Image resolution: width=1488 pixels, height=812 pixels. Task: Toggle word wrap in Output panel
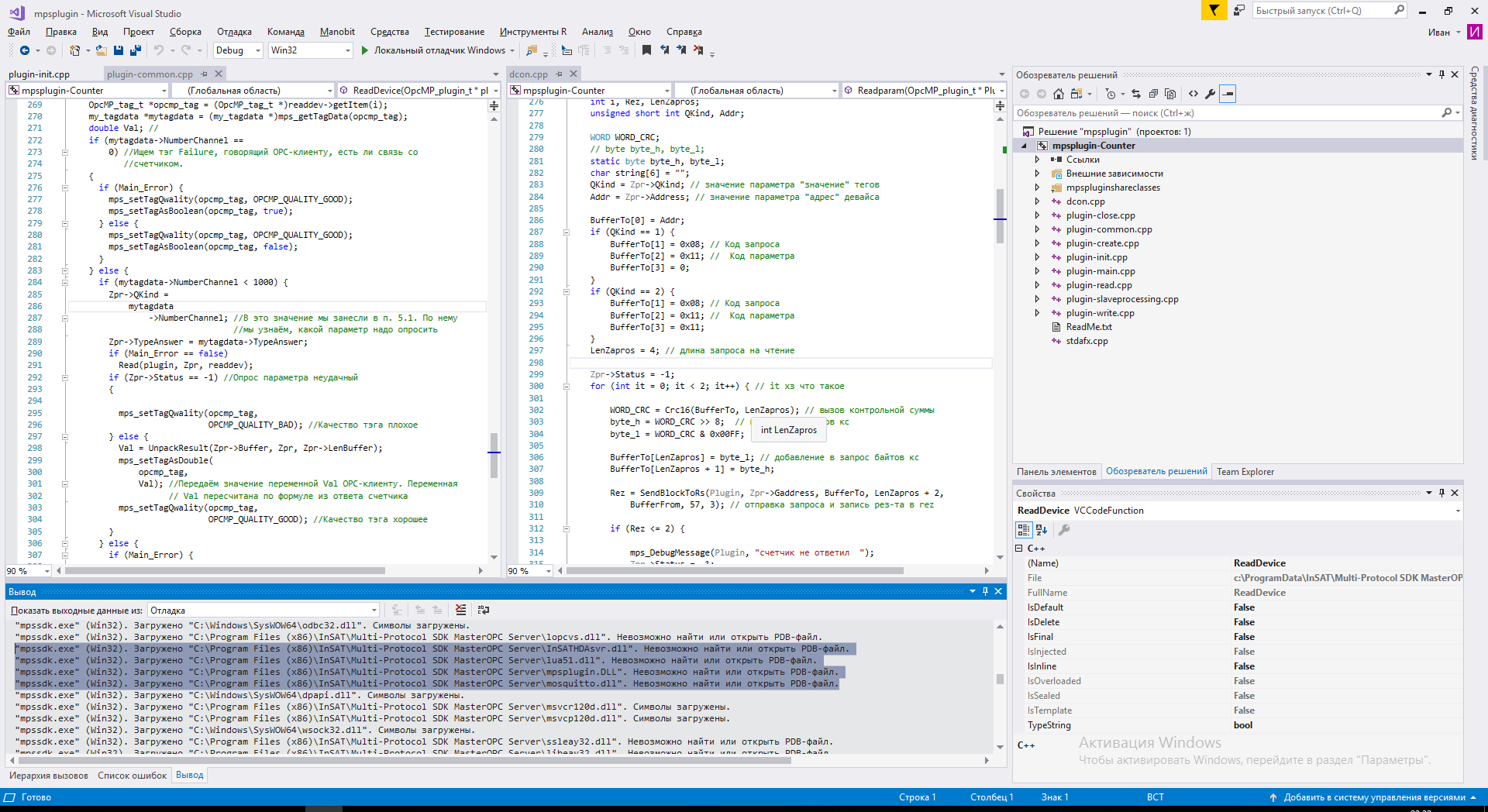coord(484,610)
